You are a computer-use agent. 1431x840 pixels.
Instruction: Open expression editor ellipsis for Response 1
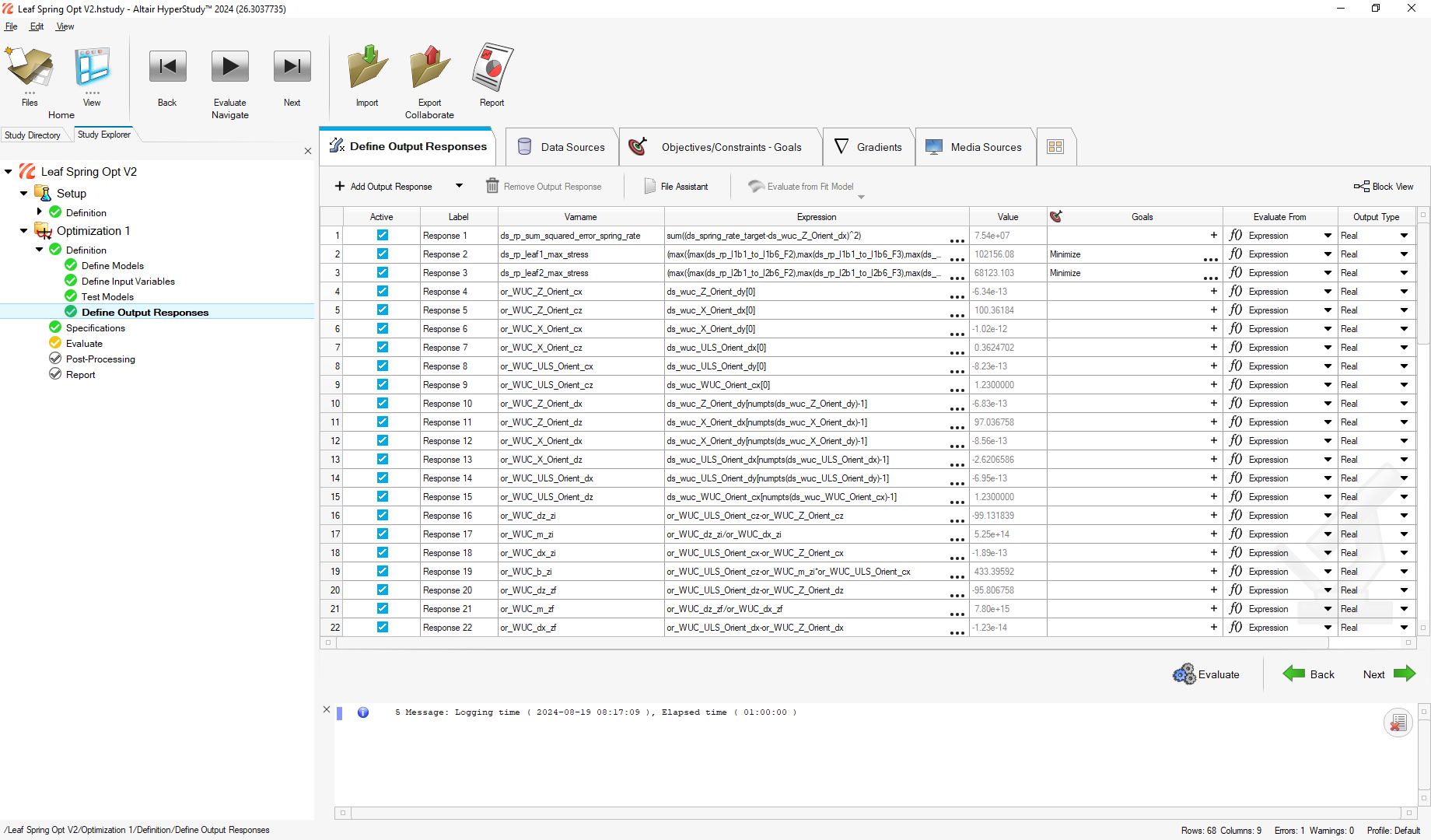(x=957, y=240)
